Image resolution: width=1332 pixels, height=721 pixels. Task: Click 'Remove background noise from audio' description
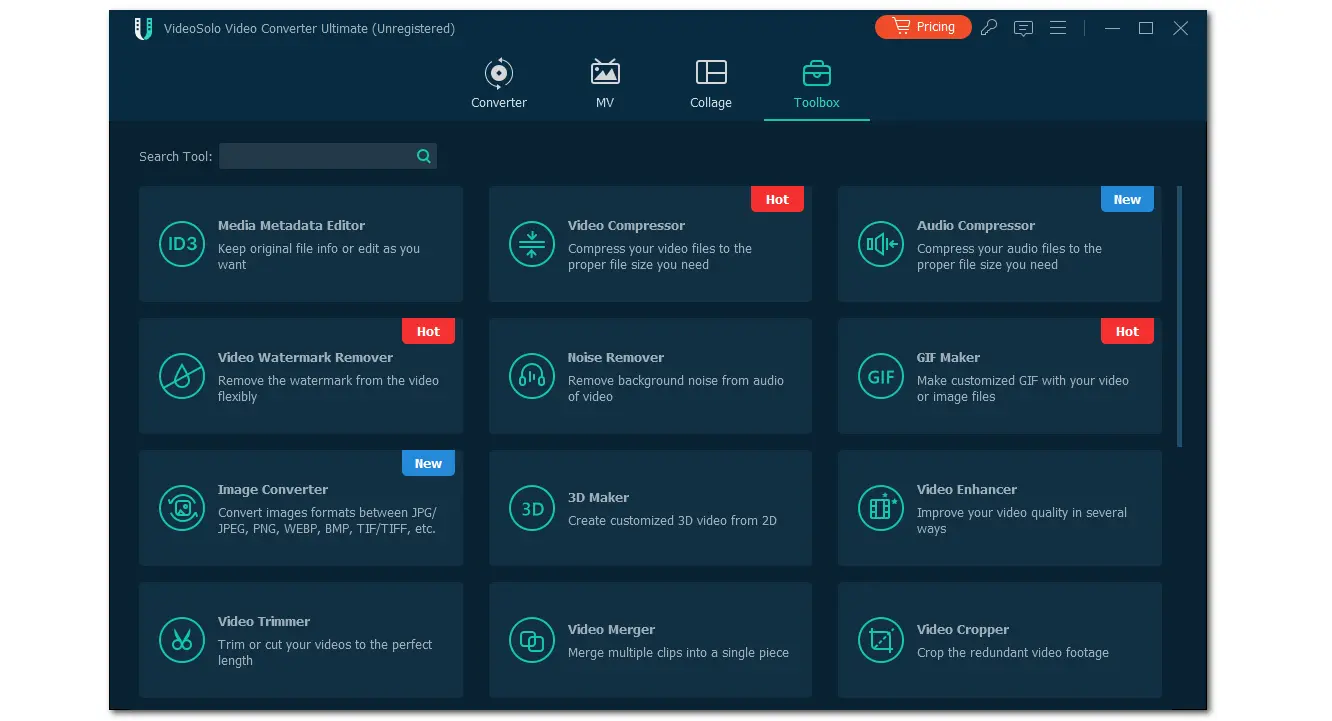click(x=676, y=389)
